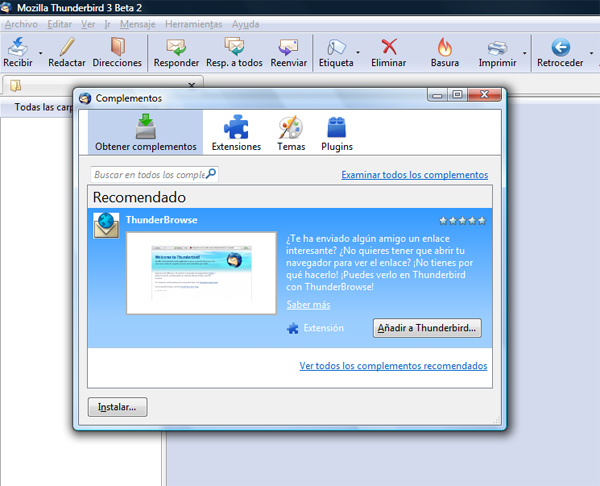Follow the Saber más link
The image size is (600, 486).
point(308,305)
